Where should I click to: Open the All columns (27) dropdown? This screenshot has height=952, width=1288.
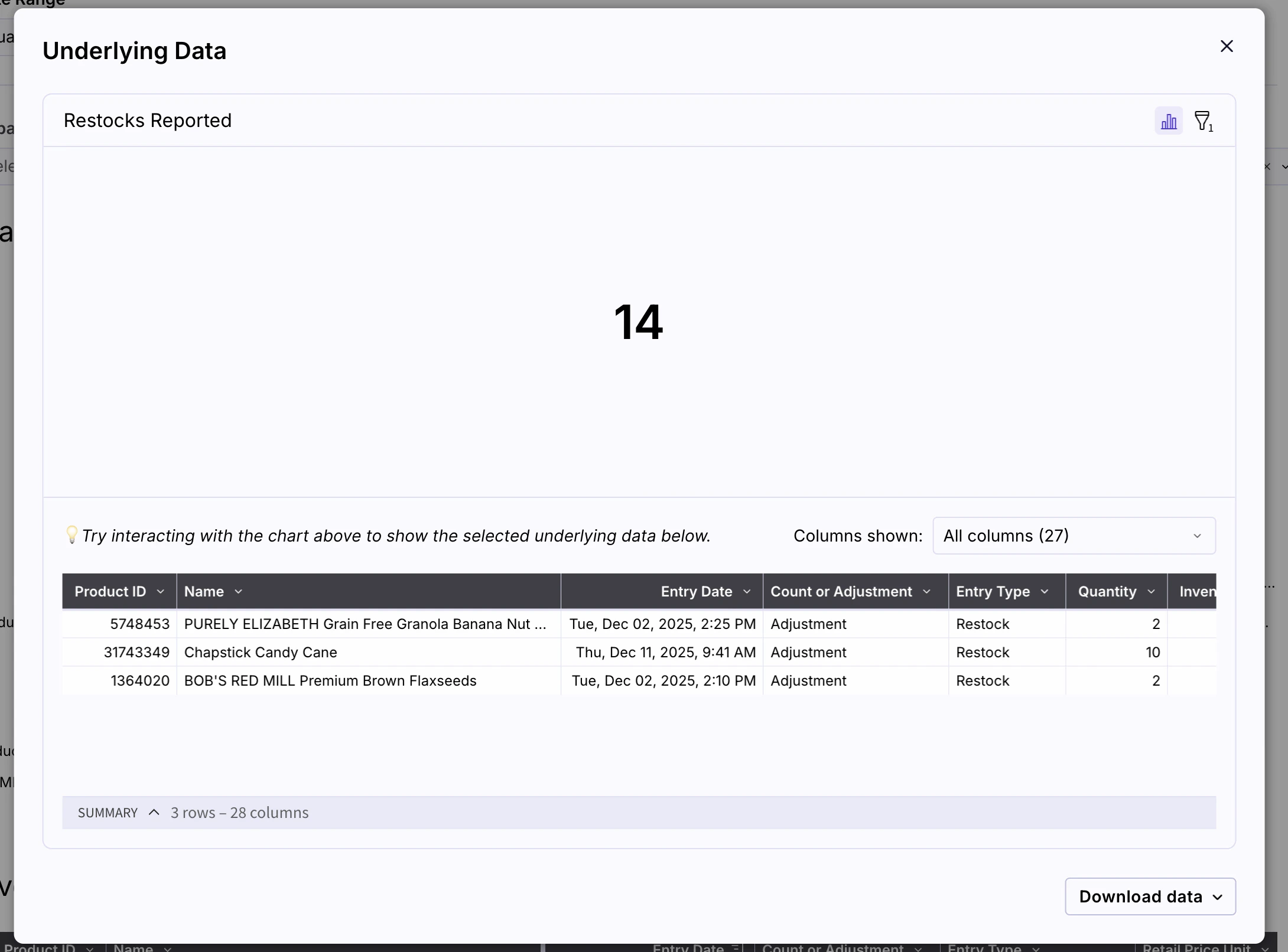click(1074, 536)
